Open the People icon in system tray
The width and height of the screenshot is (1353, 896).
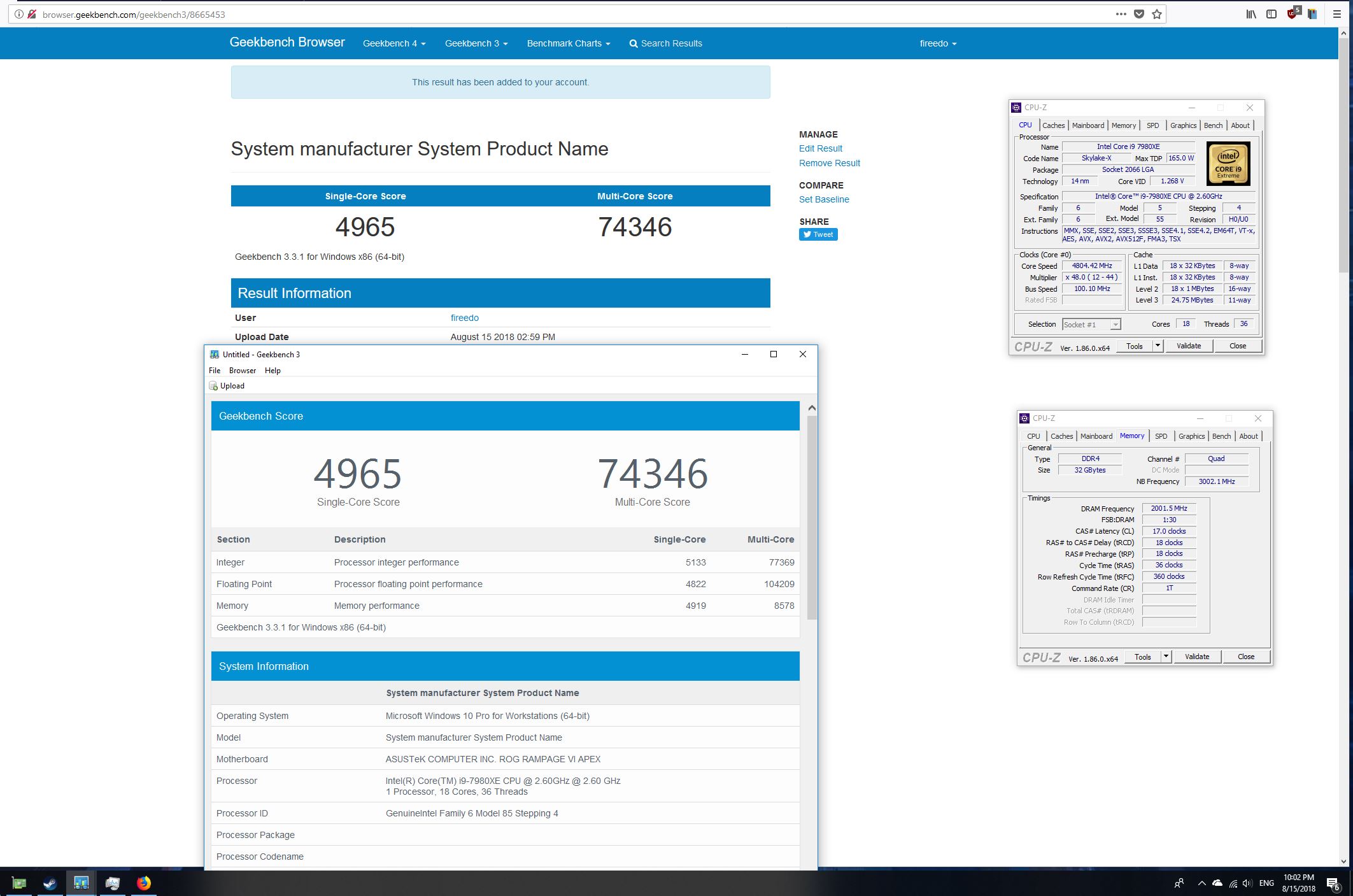click(1179, 883)
